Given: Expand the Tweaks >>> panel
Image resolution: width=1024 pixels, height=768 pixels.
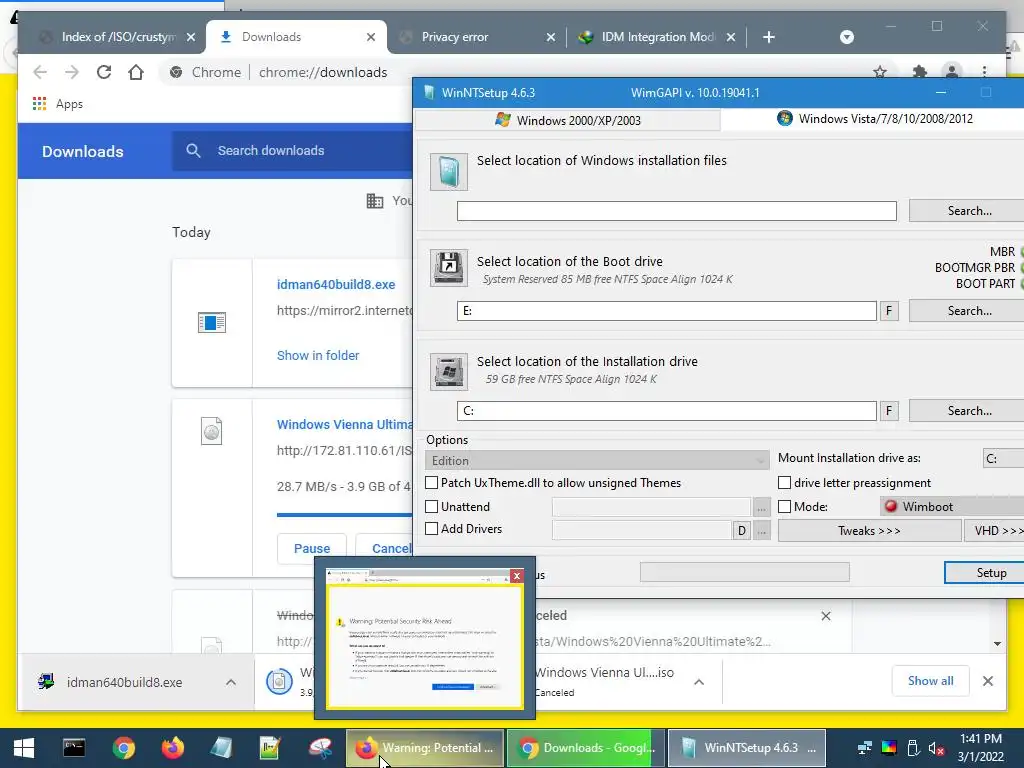Looking at the screenshot, I should tap(869, 531).
